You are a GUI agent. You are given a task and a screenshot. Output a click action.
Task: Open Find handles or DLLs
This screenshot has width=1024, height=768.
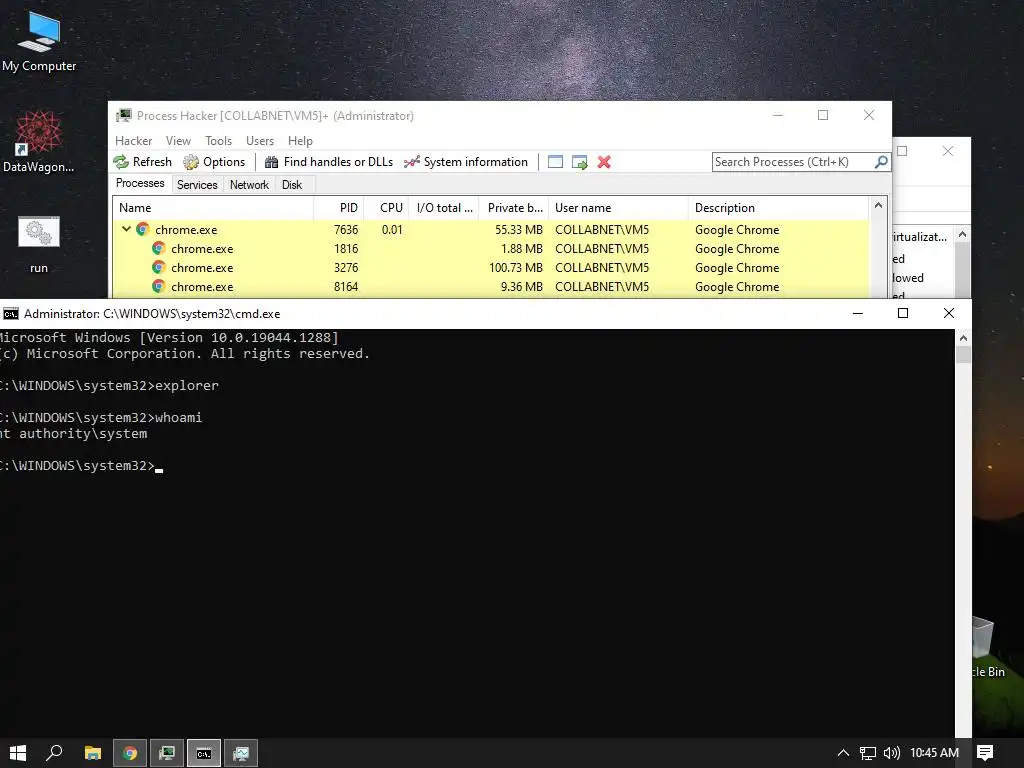click(329, 162)
